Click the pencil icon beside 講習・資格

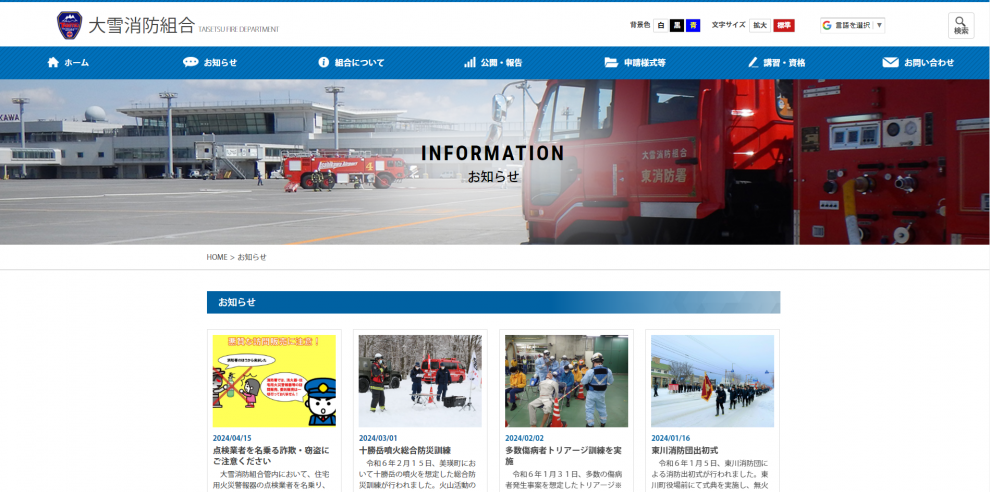753,63
